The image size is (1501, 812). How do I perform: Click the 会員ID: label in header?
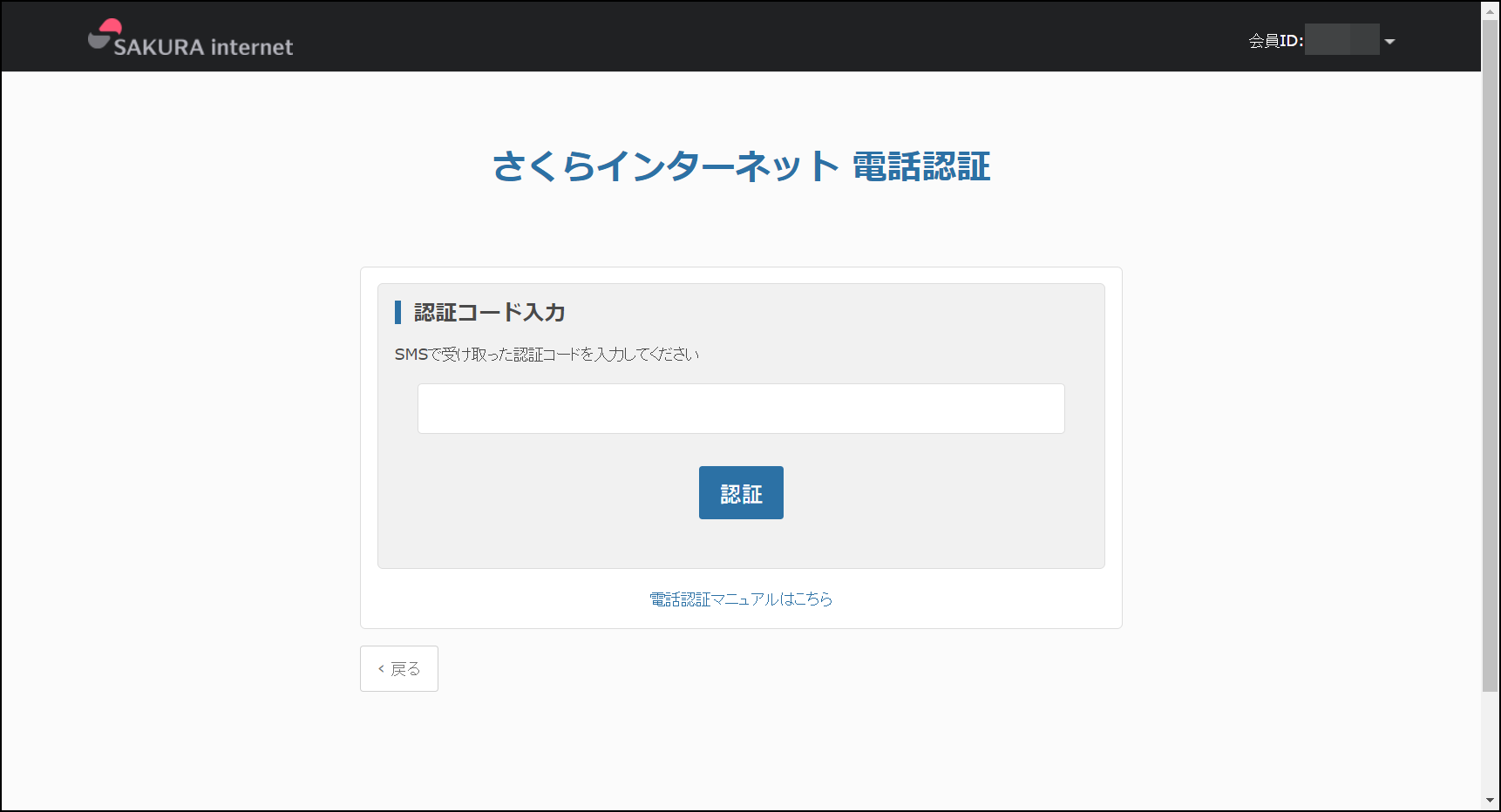pos(1275,41)
